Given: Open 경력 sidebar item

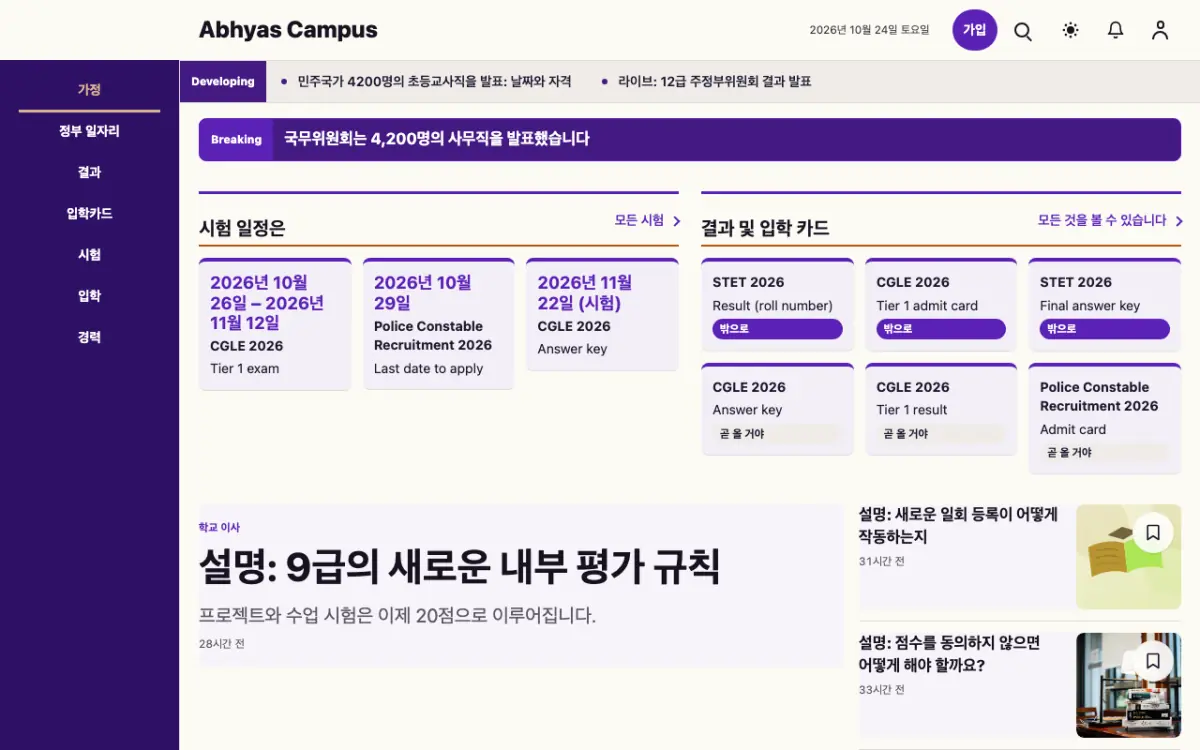Looking at the screenshot, I should point(89,337).
